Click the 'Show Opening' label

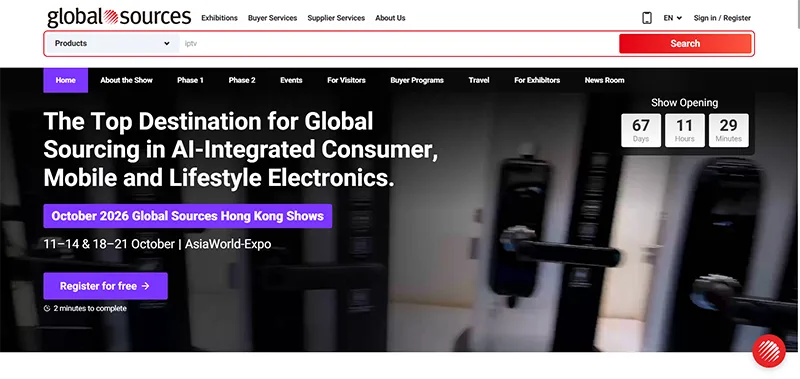pyautogui.click(x=684, y=103)
